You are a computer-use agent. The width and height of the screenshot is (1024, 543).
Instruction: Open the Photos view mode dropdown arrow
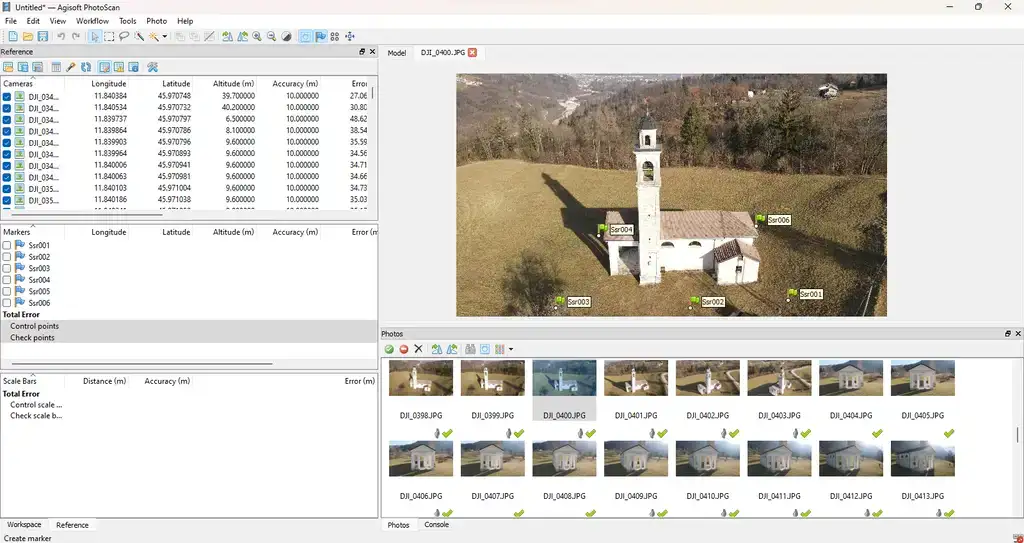511,349
